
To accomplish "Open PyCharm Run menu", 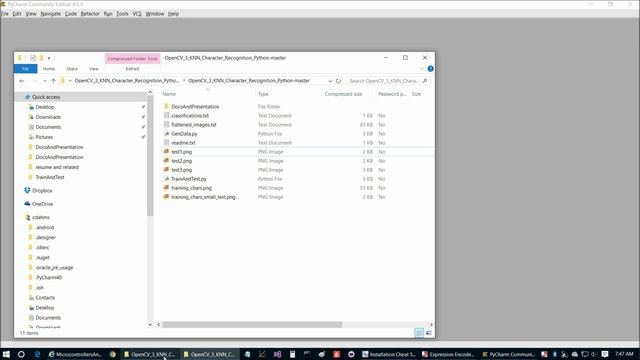I will [108, 14].
